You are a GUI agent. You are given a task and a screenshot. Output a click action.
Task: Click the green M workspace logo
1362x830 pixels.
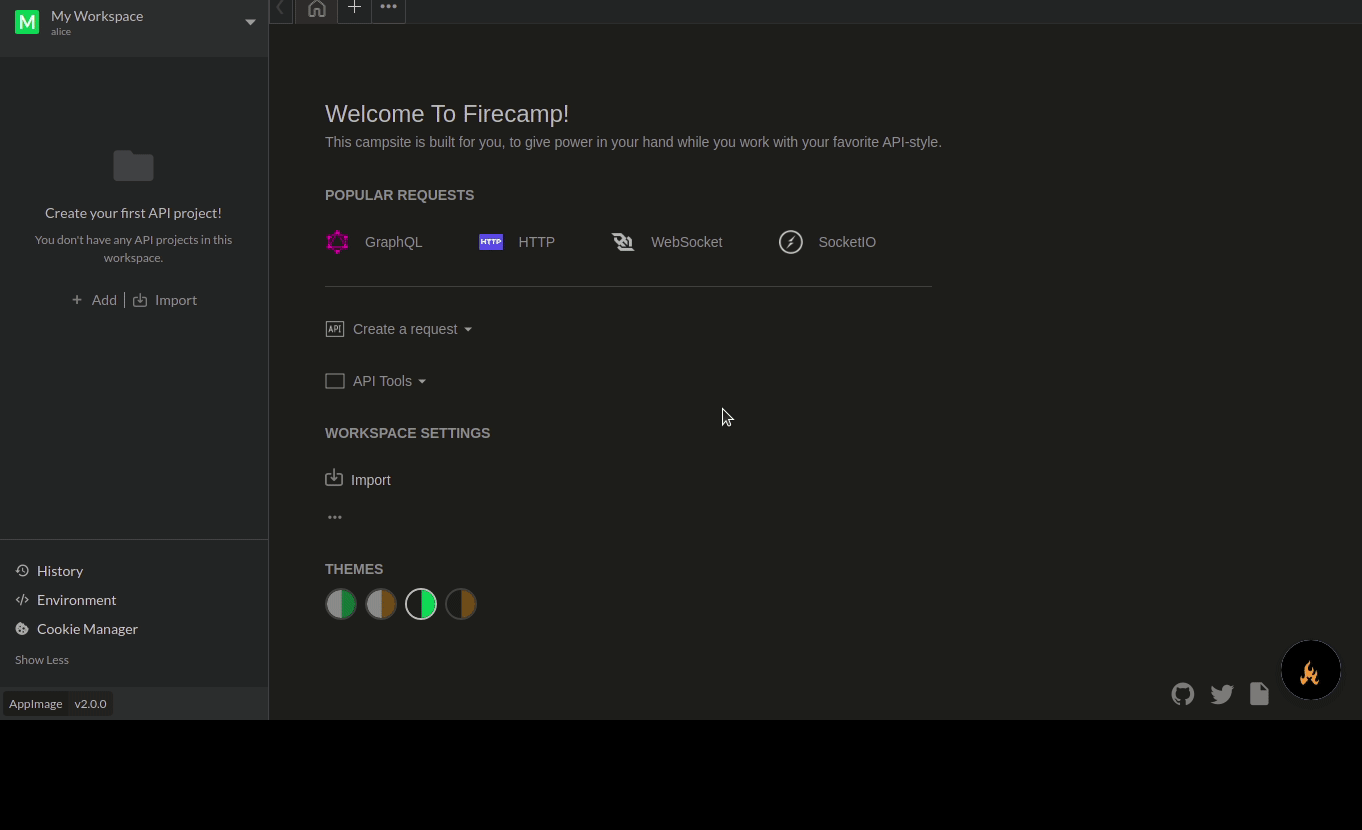(x=27, y=22)
